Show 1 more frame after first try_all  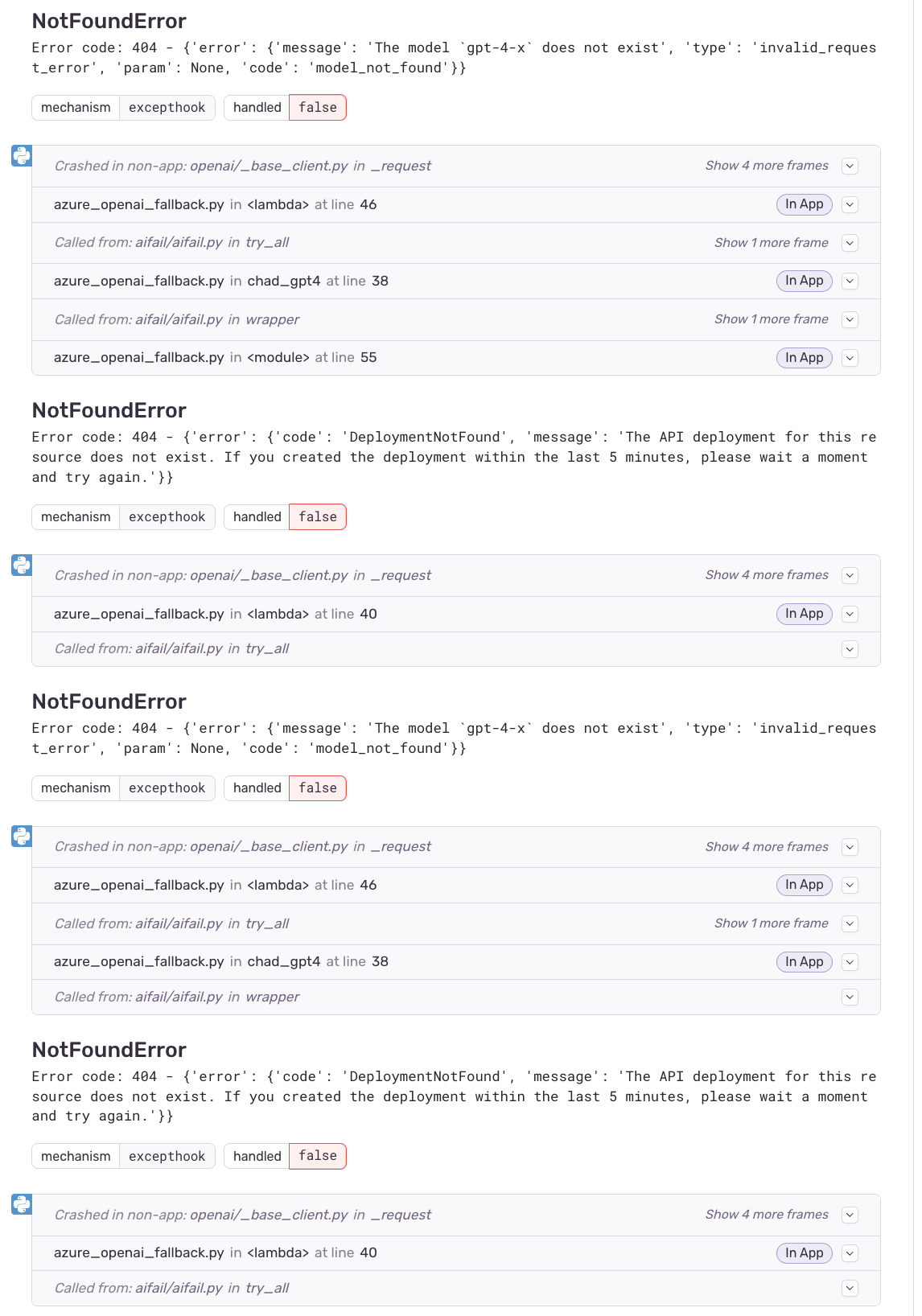[772, 243]
